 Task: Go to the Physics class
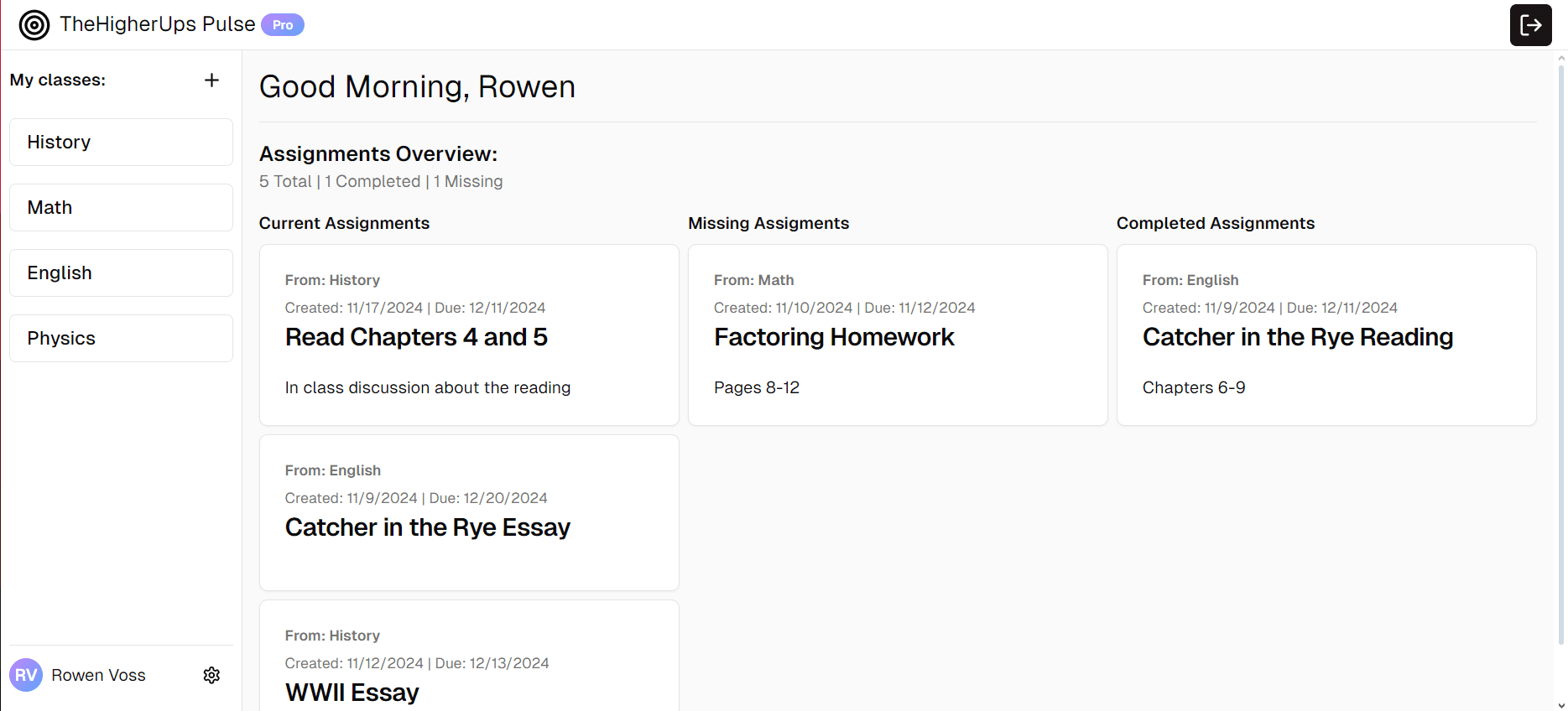(121, 339)
